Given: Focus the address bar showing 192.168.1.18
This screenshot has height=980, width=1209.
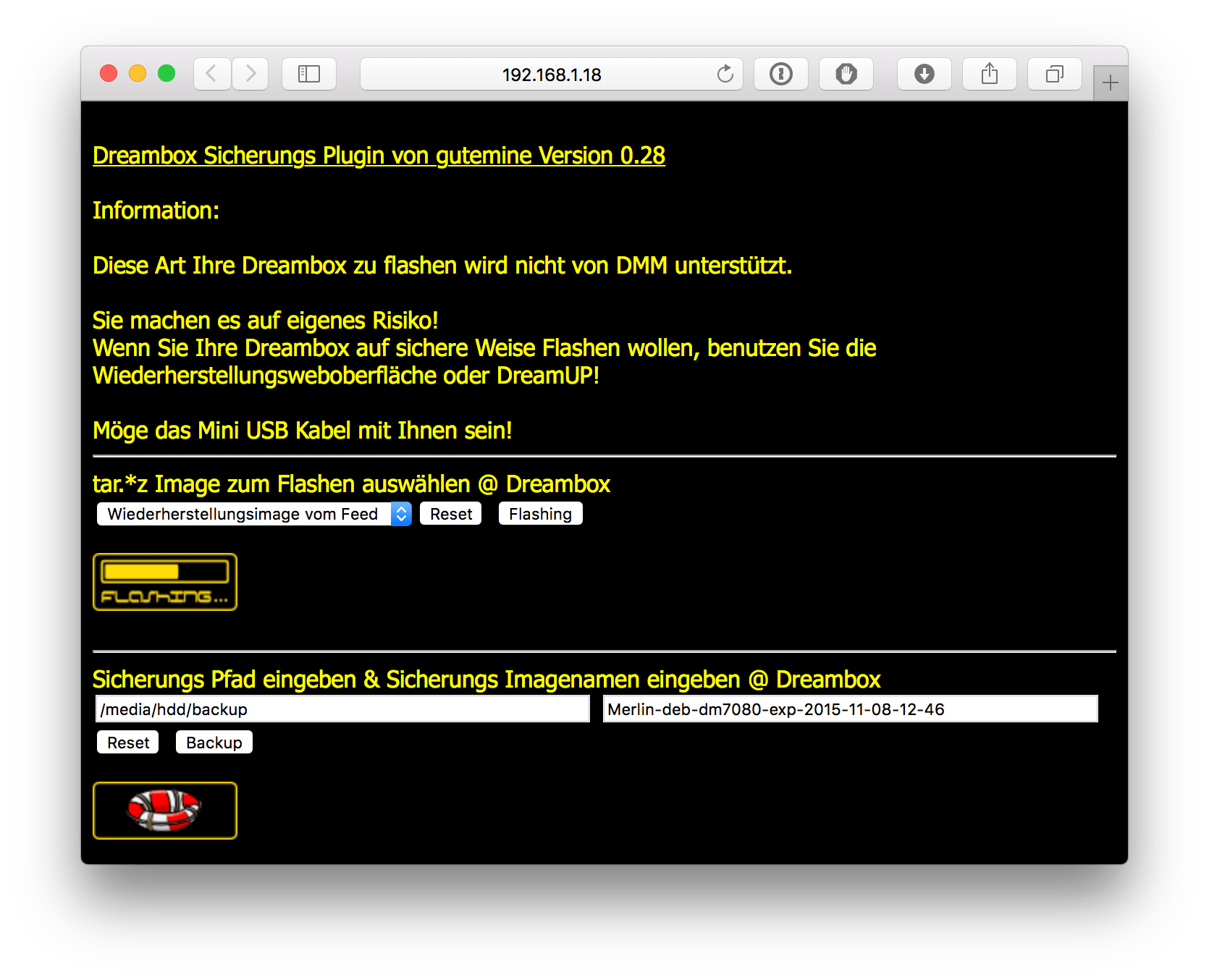Looking at the screenshot, I should tap(552, 74).
